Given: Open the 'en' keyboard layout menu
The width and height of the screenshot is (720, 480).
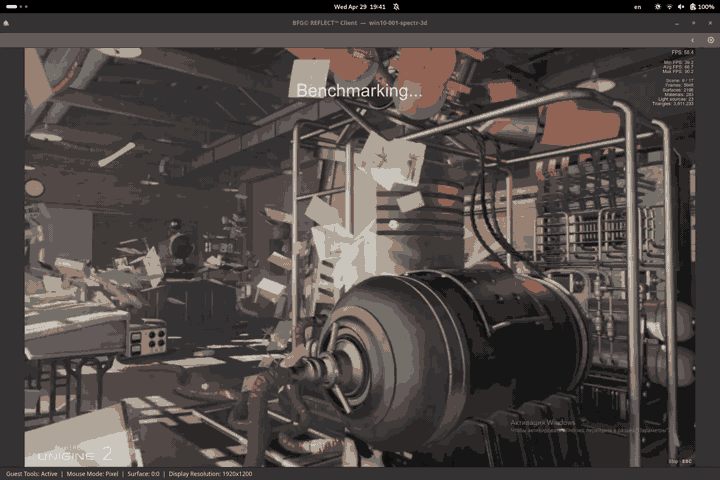Looking at the screenshot, I should click(637, 7).
